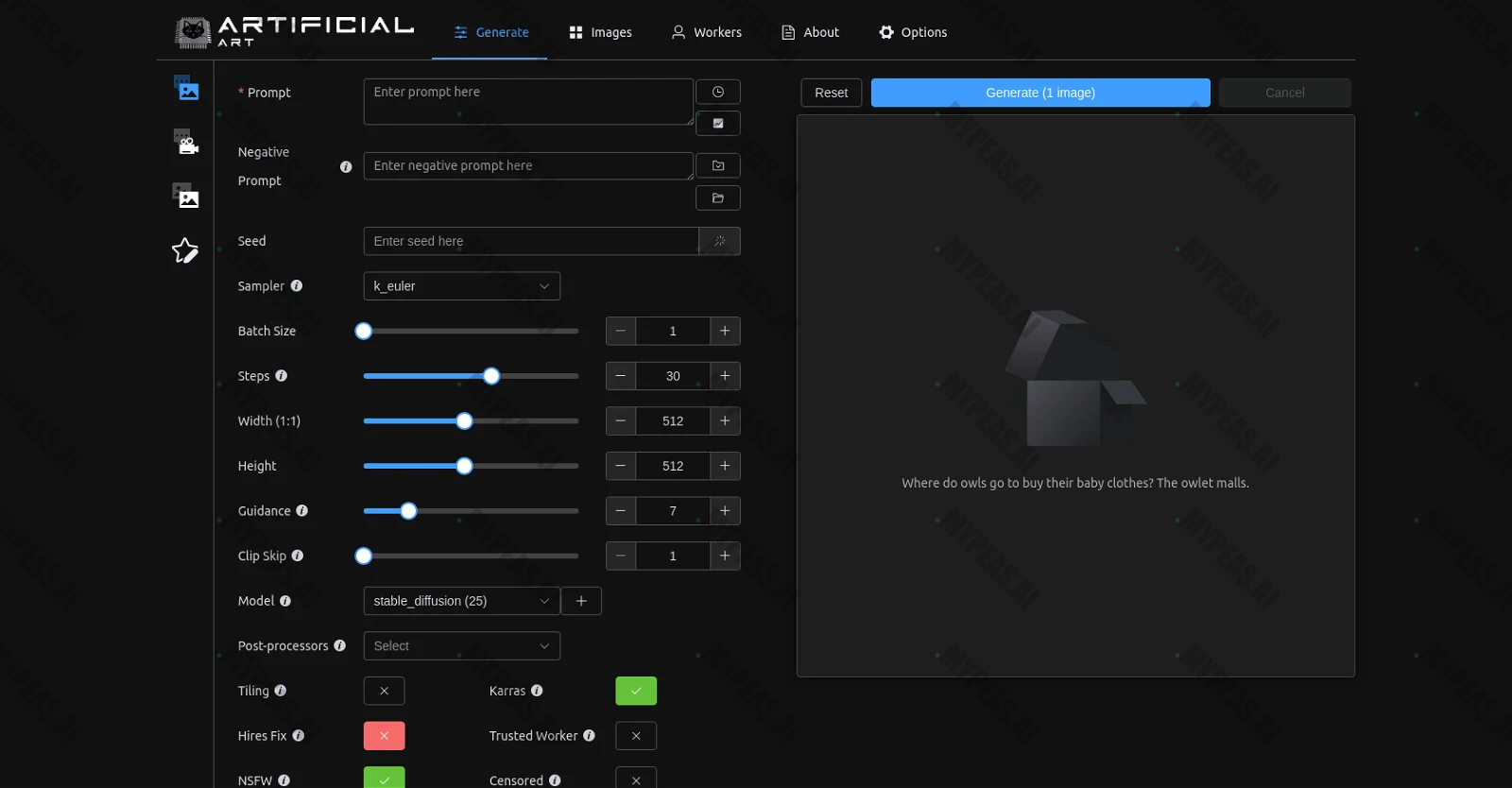Click the prompt styles chart icon button

(x=718, y=124)
